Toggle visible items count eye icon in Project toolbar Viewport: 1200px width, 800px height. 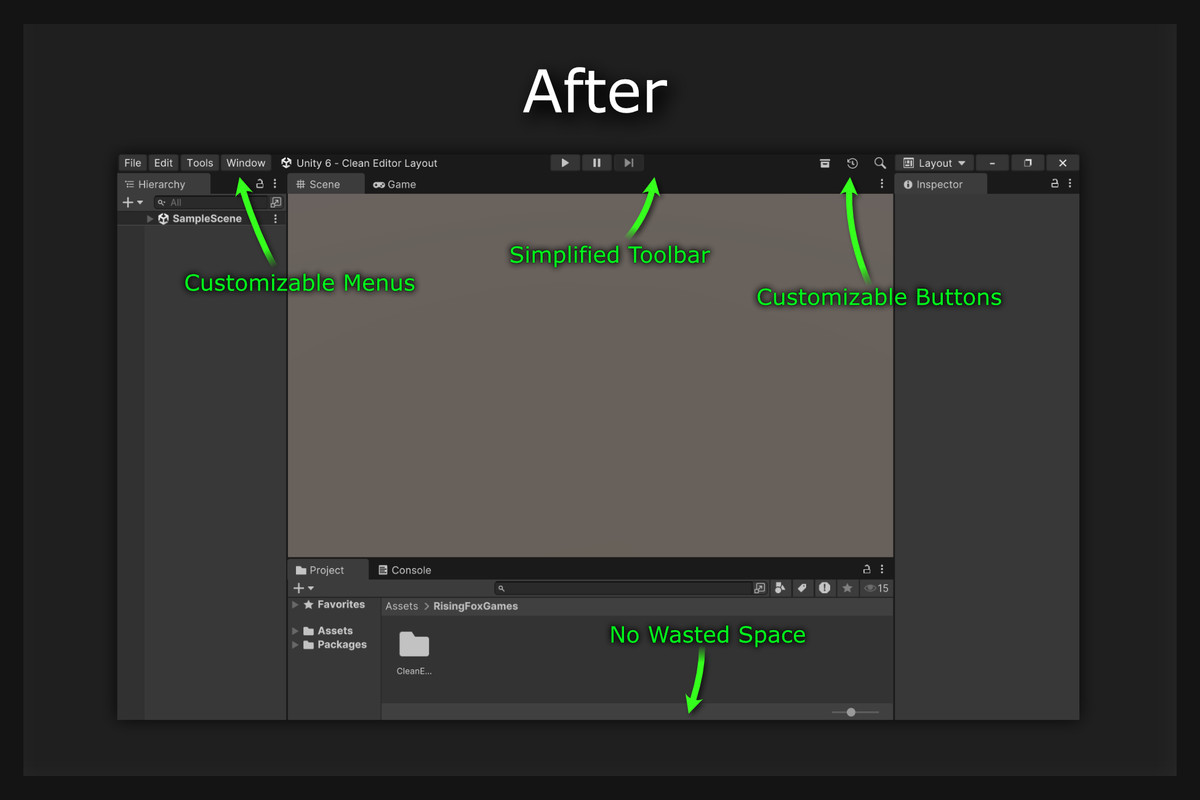[872, 588]
